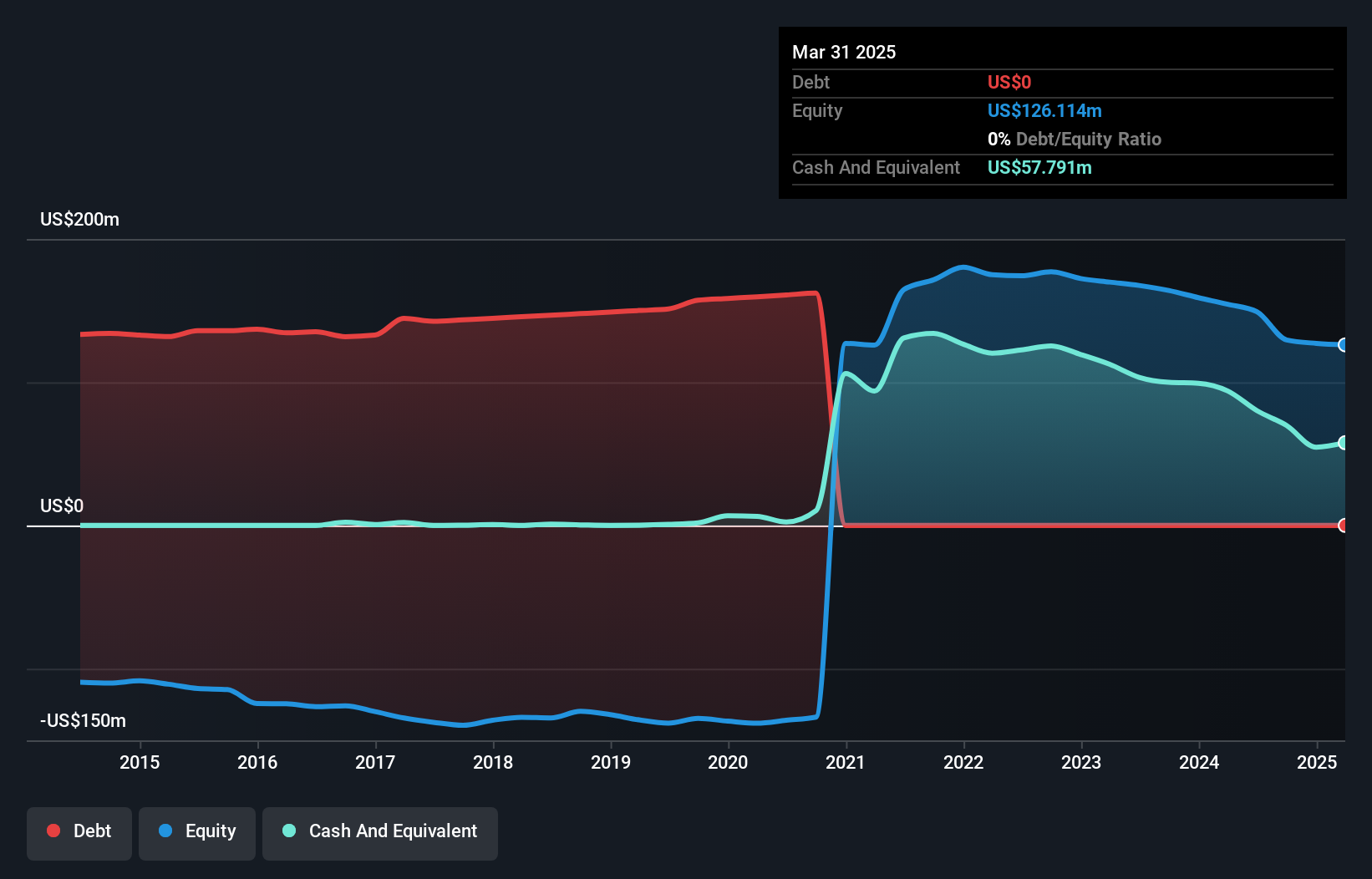Click the US$126.114m equity value
This screenshot has height=879, width=1372.
(1044, 111)
